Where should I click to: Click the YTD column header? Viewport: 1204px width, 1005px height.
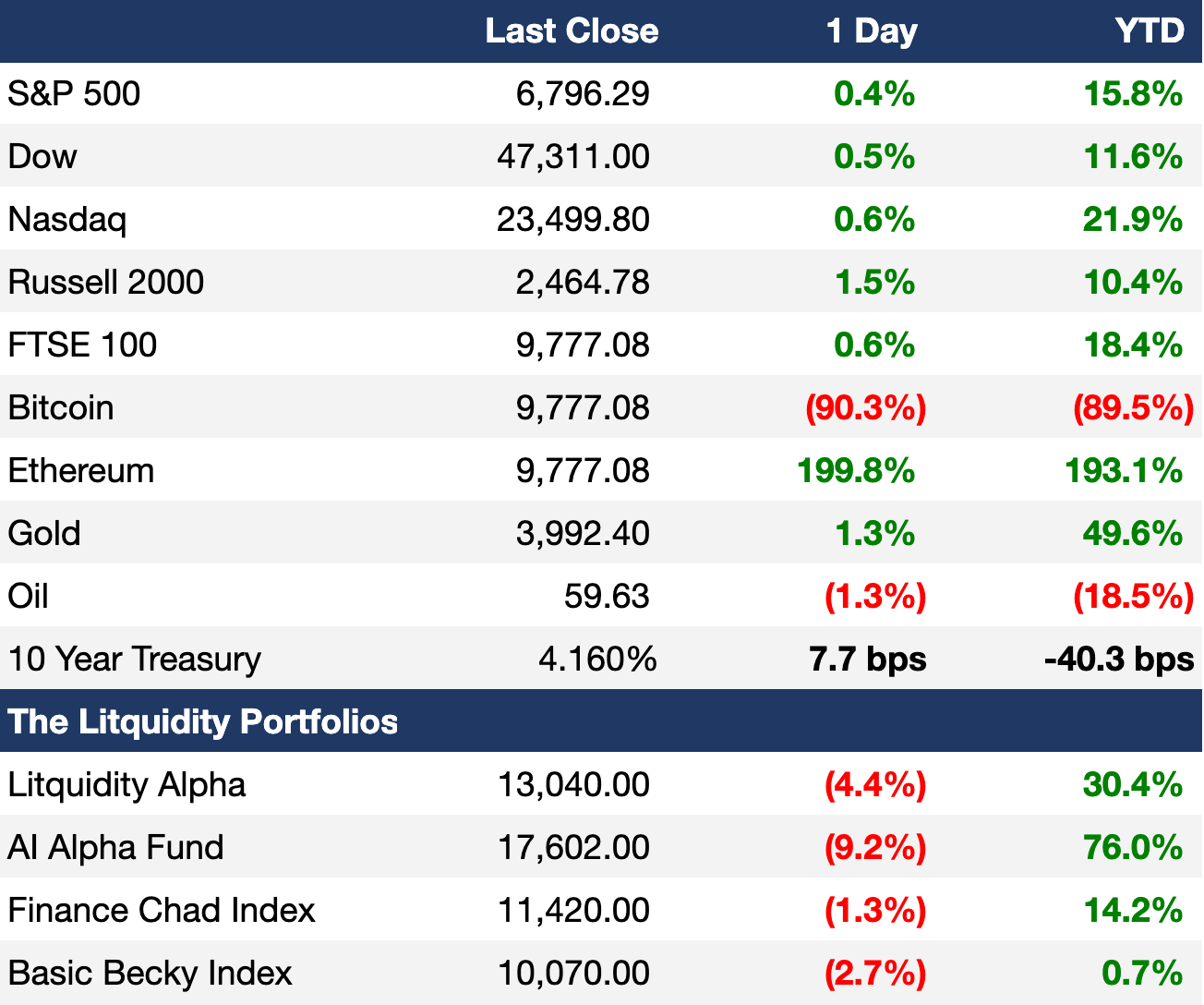1149,30
